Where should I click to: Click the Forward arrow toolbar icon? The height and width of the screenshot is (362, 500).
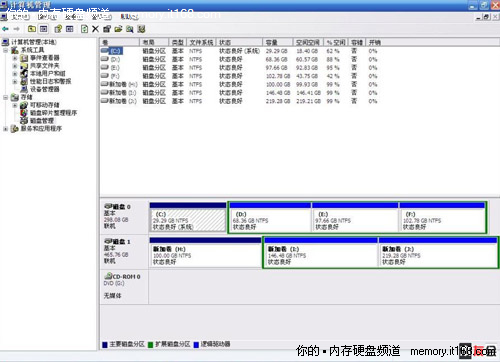(16, 29)
